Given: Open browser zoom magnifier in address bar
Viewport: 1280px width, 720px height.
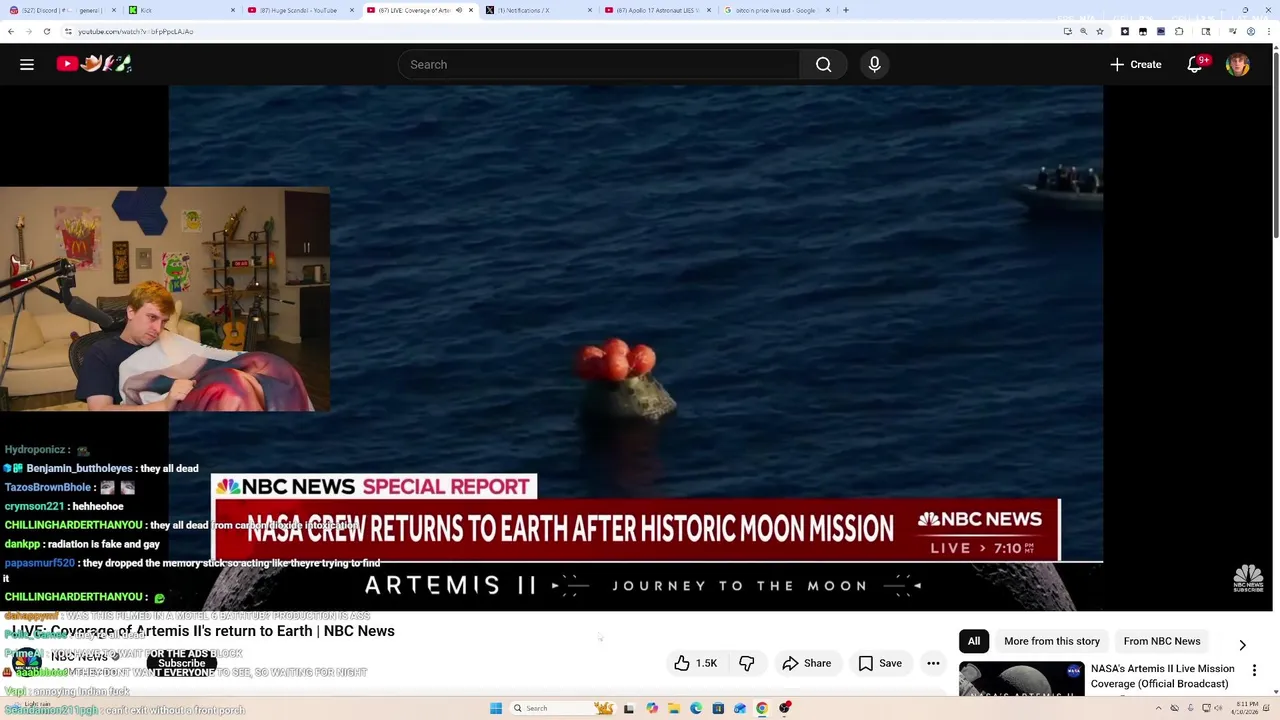Looking at the screenshot, I should tap(1083, 31).
